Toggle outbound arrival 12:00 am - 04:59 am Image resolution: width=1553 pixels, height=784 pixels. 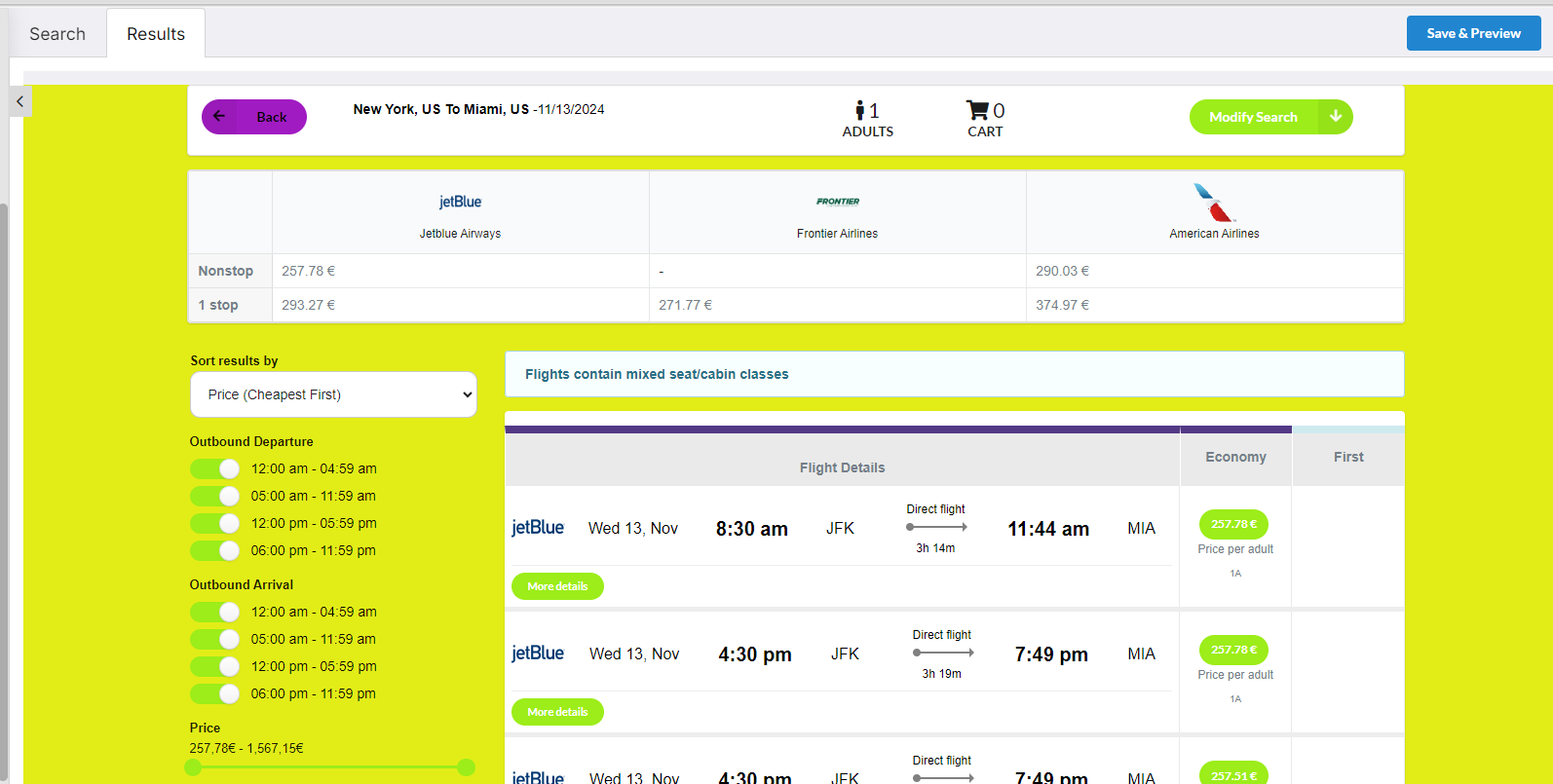coord(215,612)
